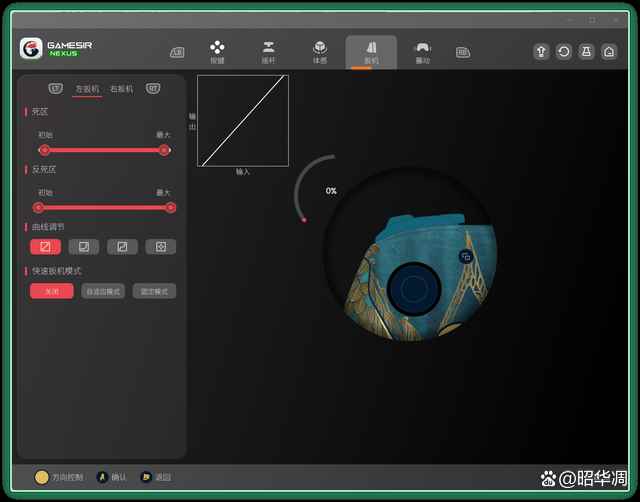
Task: Select the linear diagonal curve preset
Action: 45,247
